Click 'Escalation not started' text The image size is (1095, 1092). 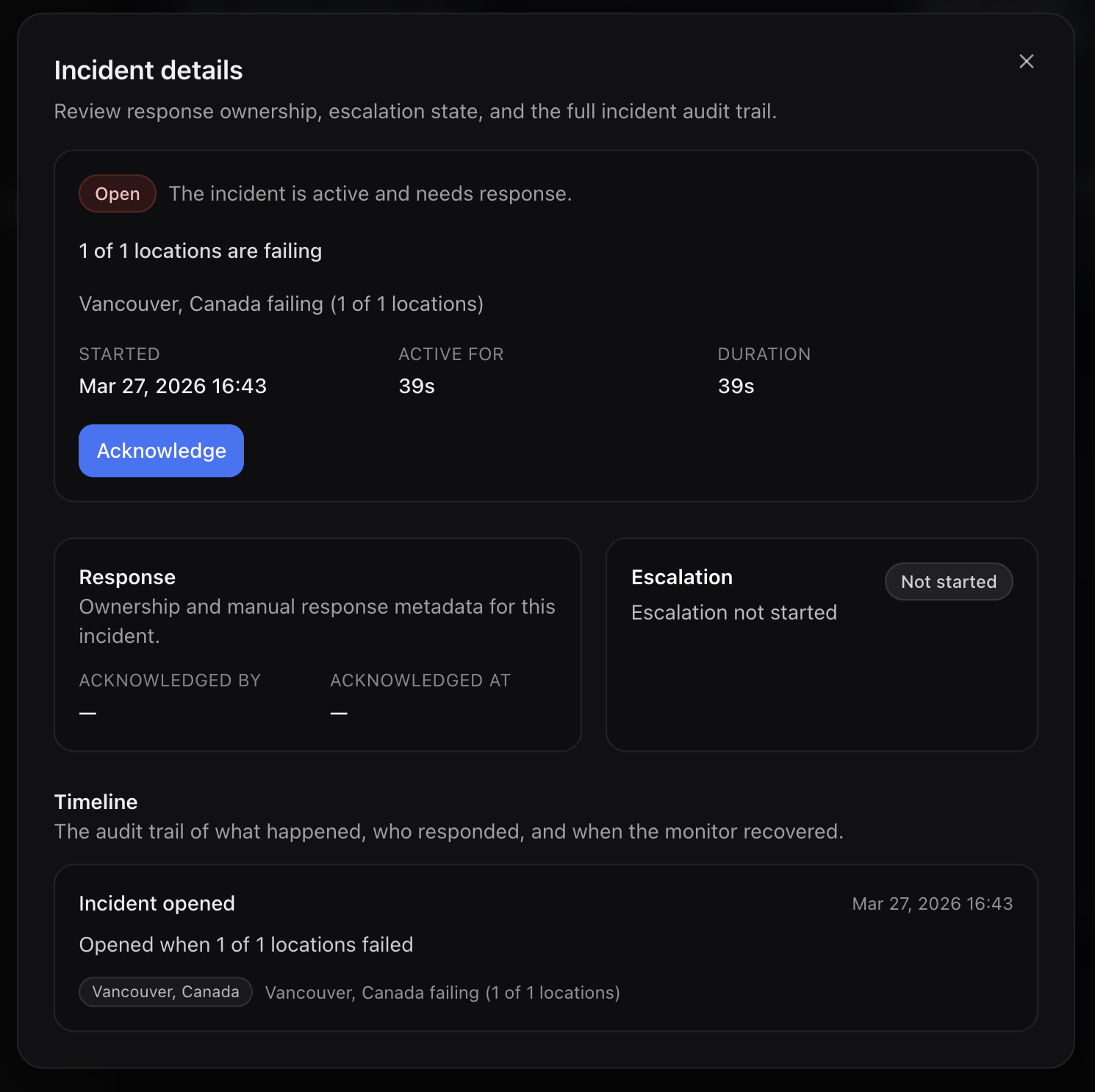point(734,612)
